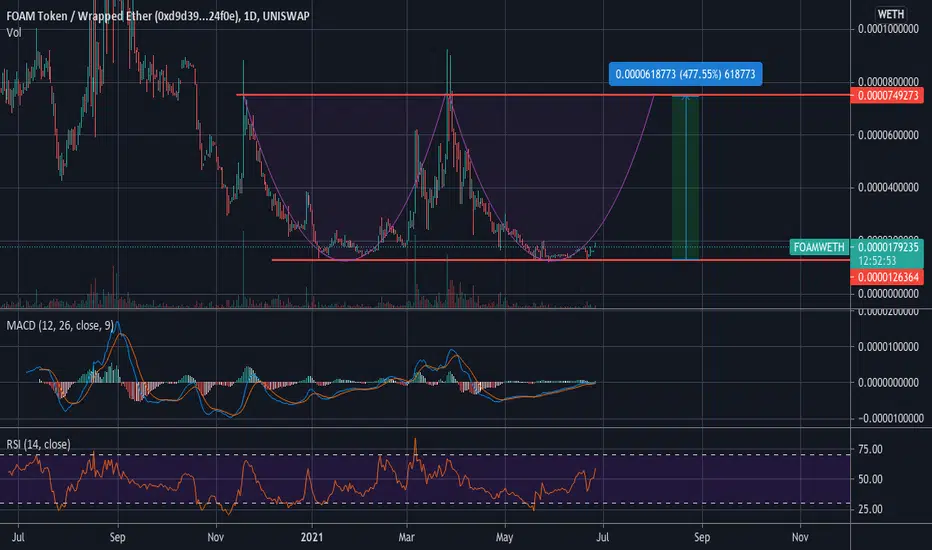The image size is (932, 550).
Task: Select the MACD (12, 26, close, 9) label
Action: click(x=60, y=325)
